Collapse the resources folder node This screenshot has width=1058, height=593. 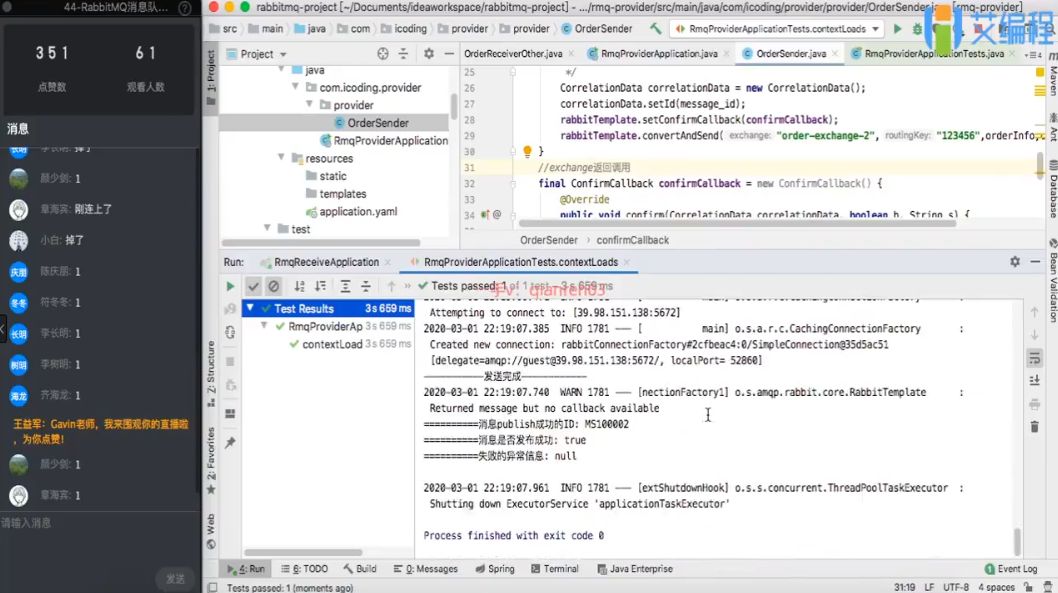[x=281, y=157]
